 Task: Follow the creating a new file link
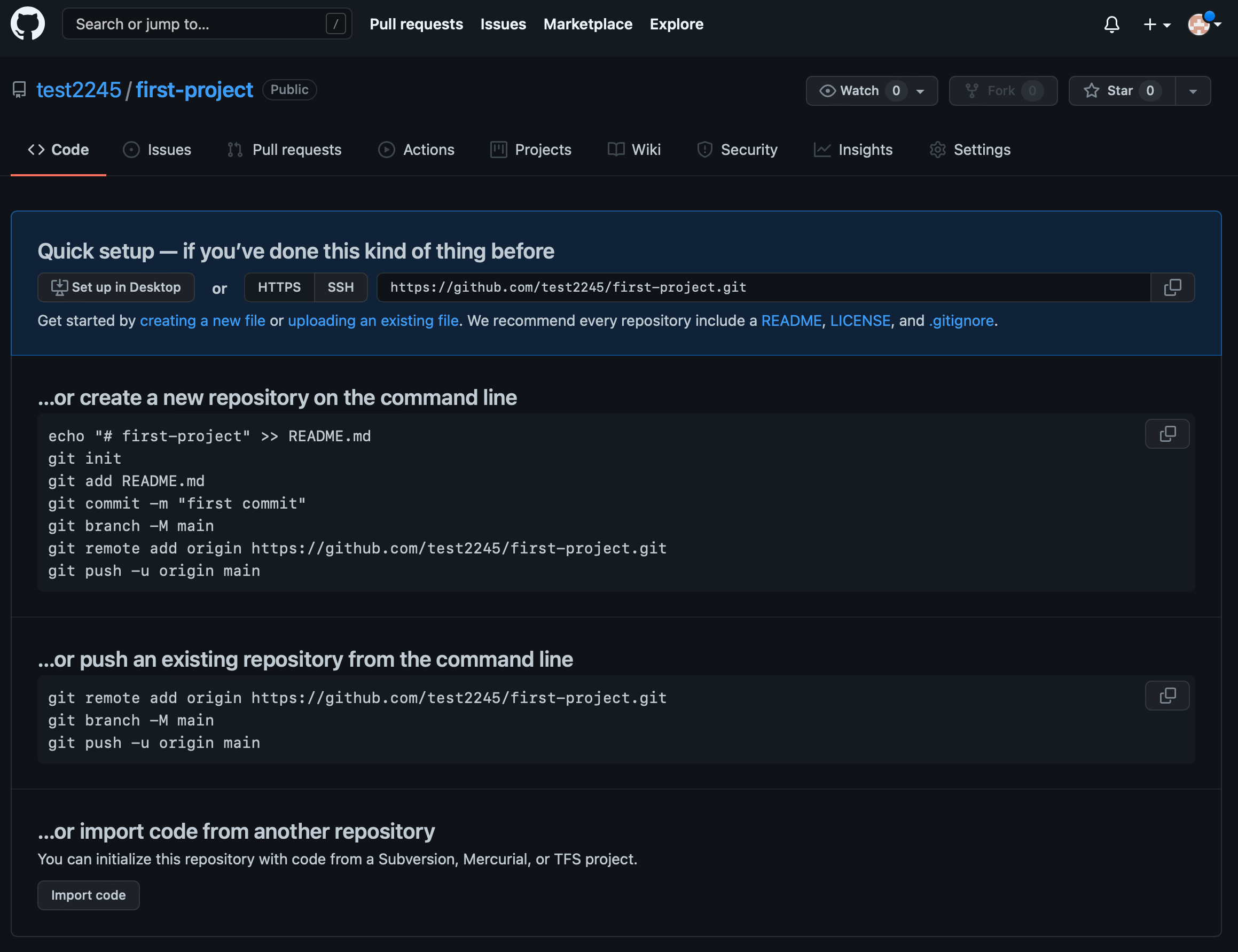(202, 321)
